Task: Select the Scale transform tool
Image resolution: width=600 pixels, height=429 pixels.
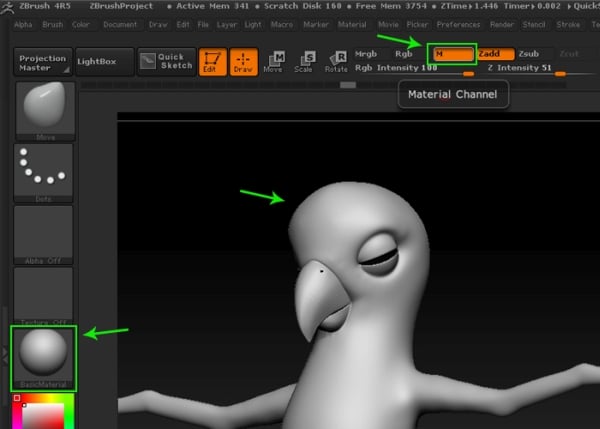Action: pos(305,63)
